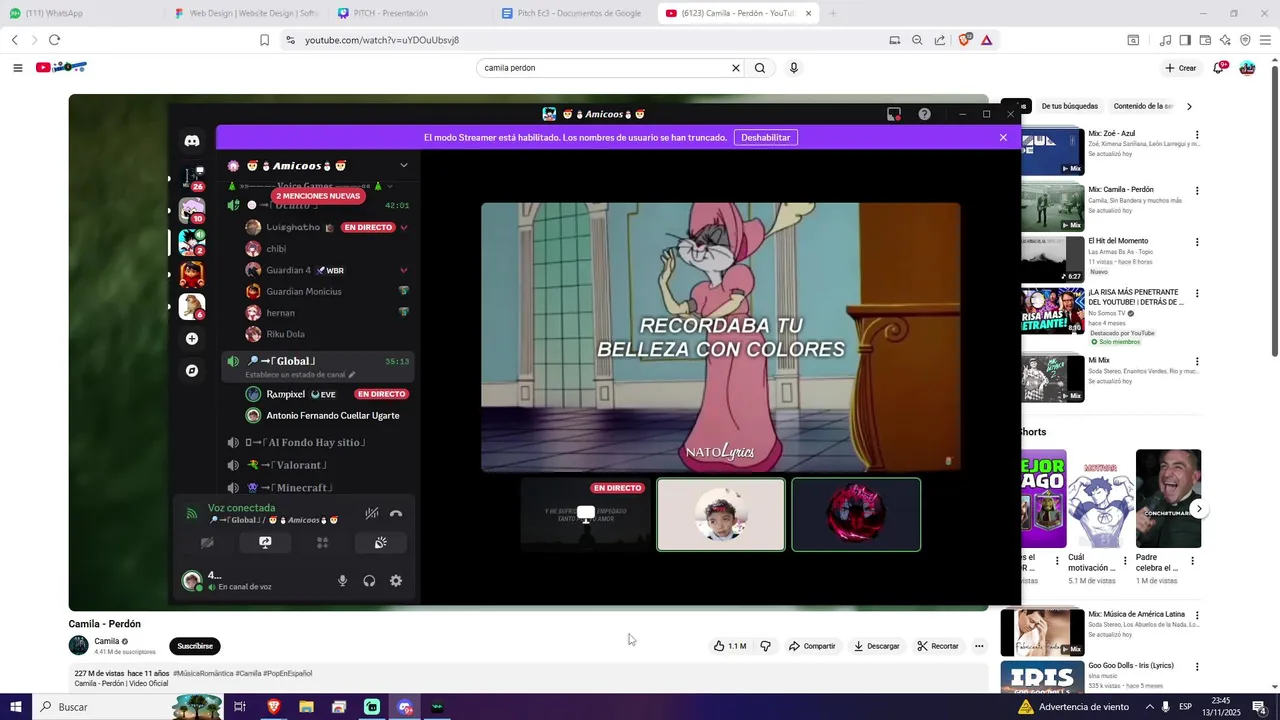Click Recortar under the video
The height and width of the screenshot is (720, 1280).
(938, 646)
